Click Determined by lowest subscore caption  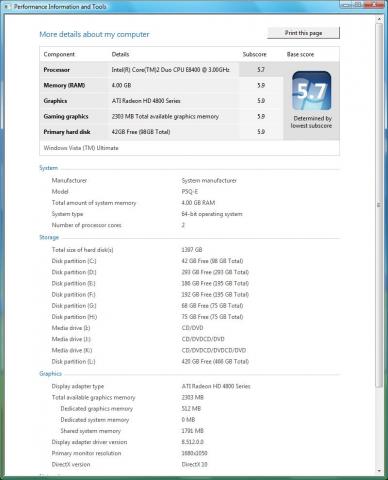[x=311, y=122]
